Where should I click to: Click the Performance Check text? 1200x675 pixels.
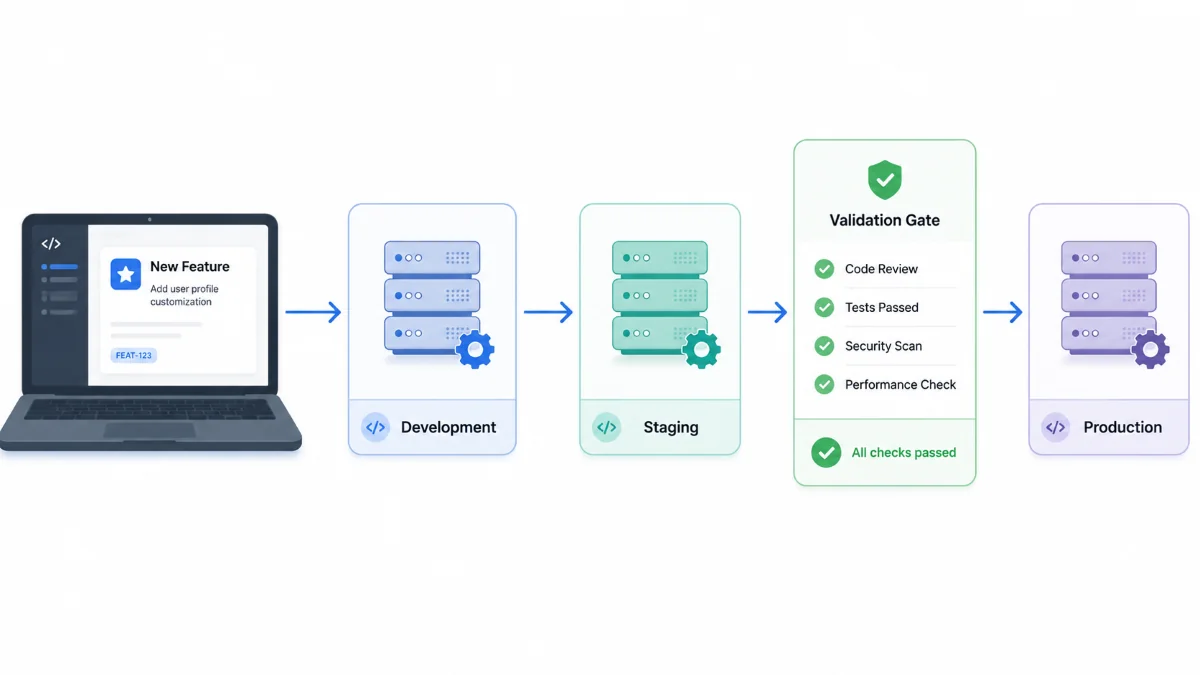(x=901, y=384)
